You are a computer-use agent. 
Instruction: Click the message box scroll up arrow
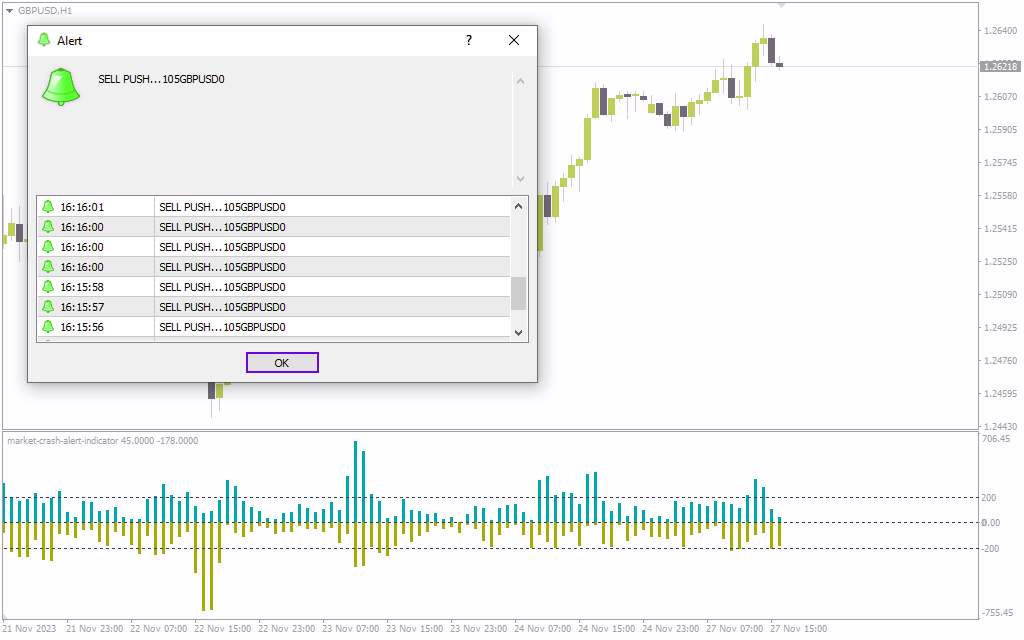pos(519,81)
